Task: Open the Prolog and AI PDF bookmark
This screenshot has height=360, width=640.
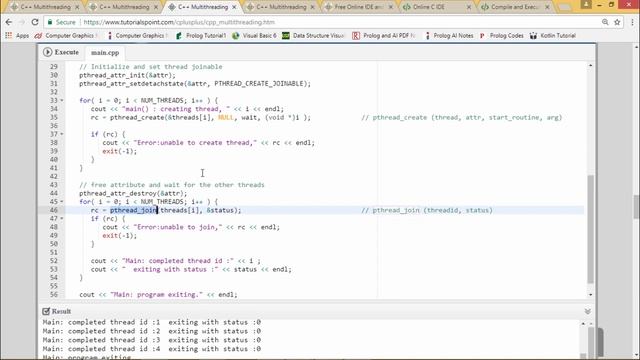Action: pyautogui.click(x=384, y=36)
